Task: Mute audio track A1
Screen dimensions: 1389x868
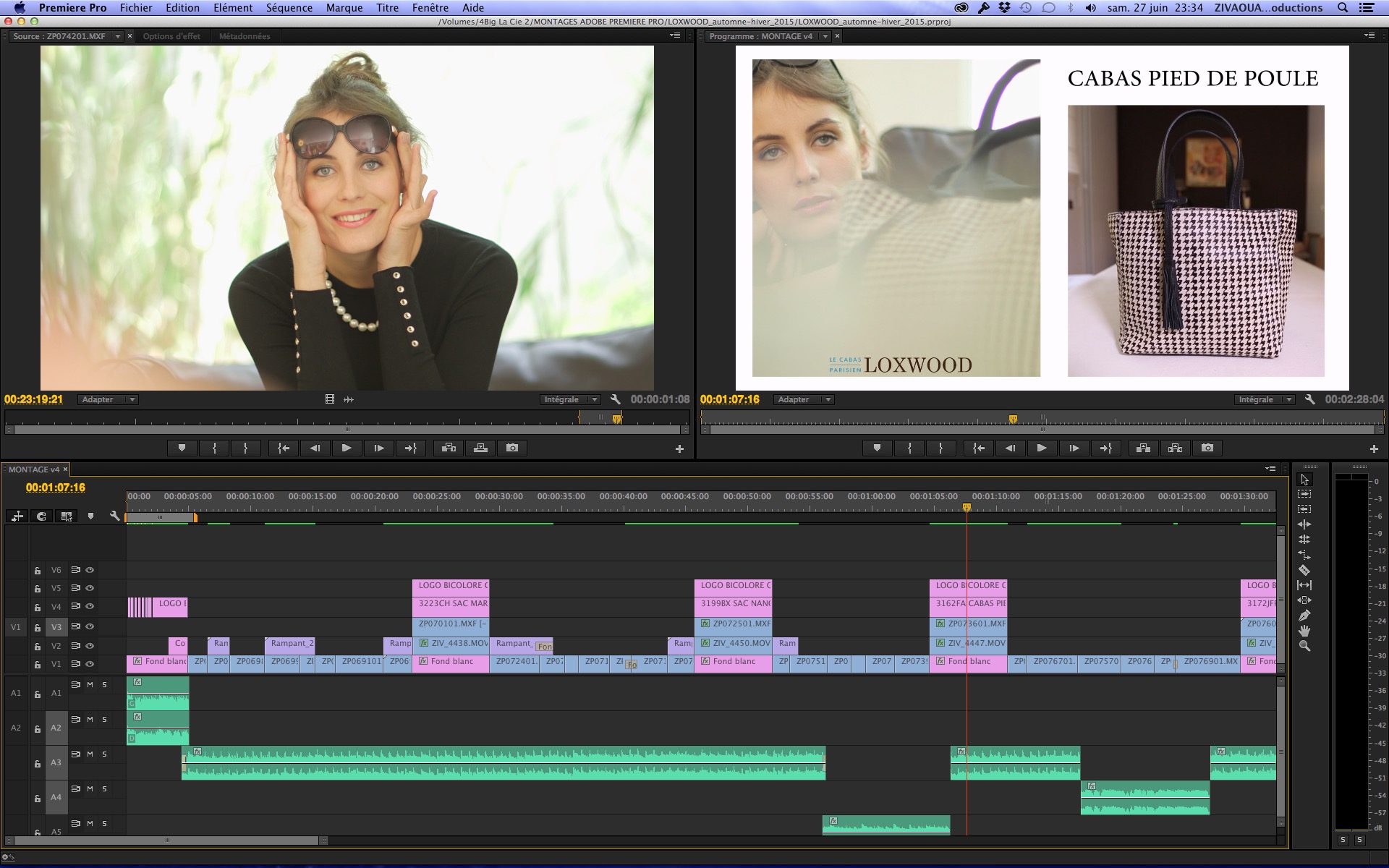Action: 90,684
